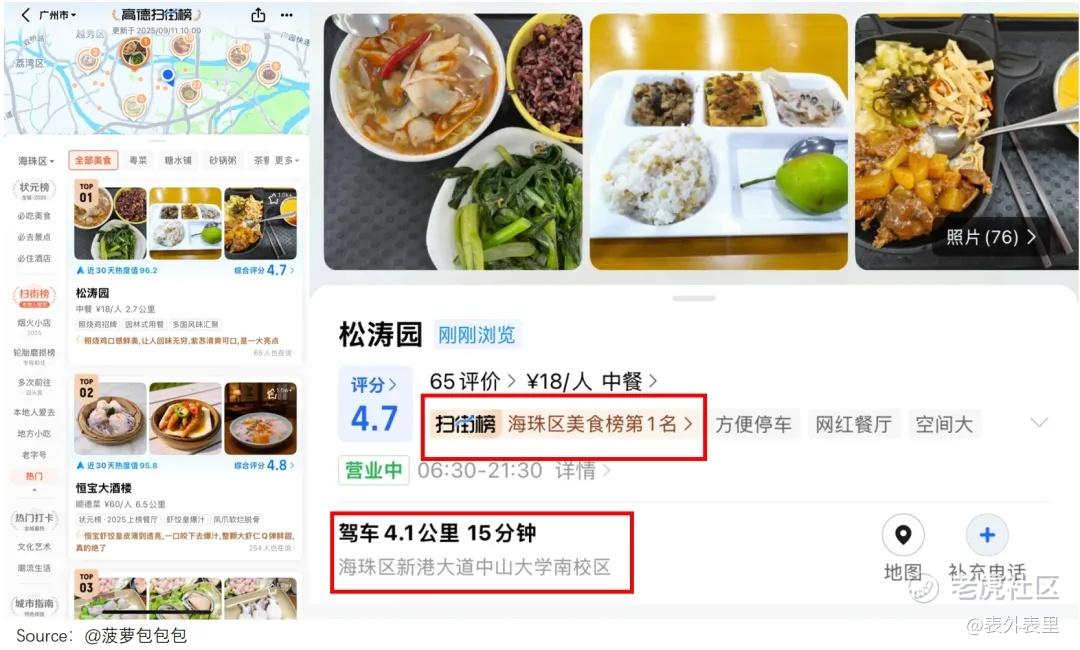Tap the 地图 location pin icon
Image resolution: width=1080 pixels, height=650 pixels.
coord(903,534)
